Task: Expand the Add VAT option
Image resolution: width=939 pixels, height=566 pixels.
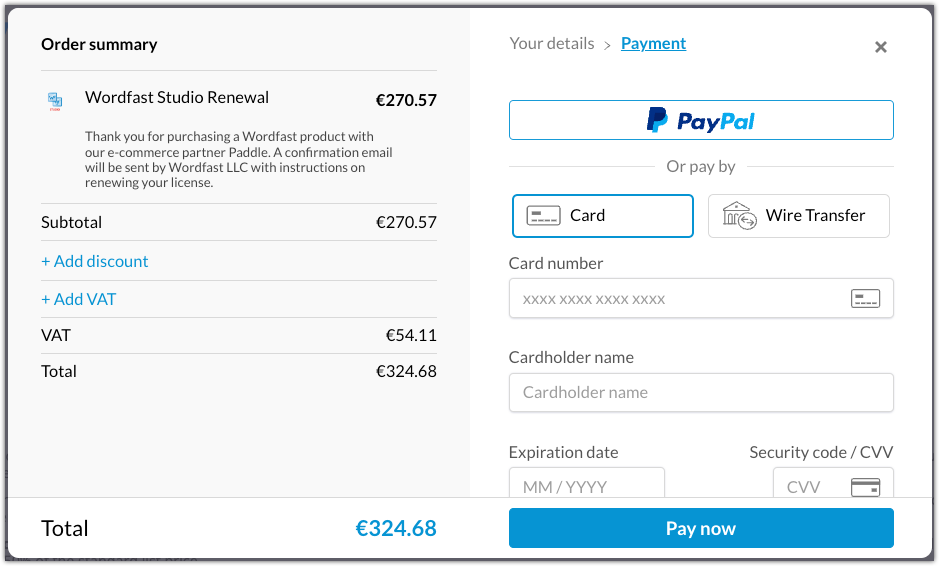Action: click(x=78, y=299)
